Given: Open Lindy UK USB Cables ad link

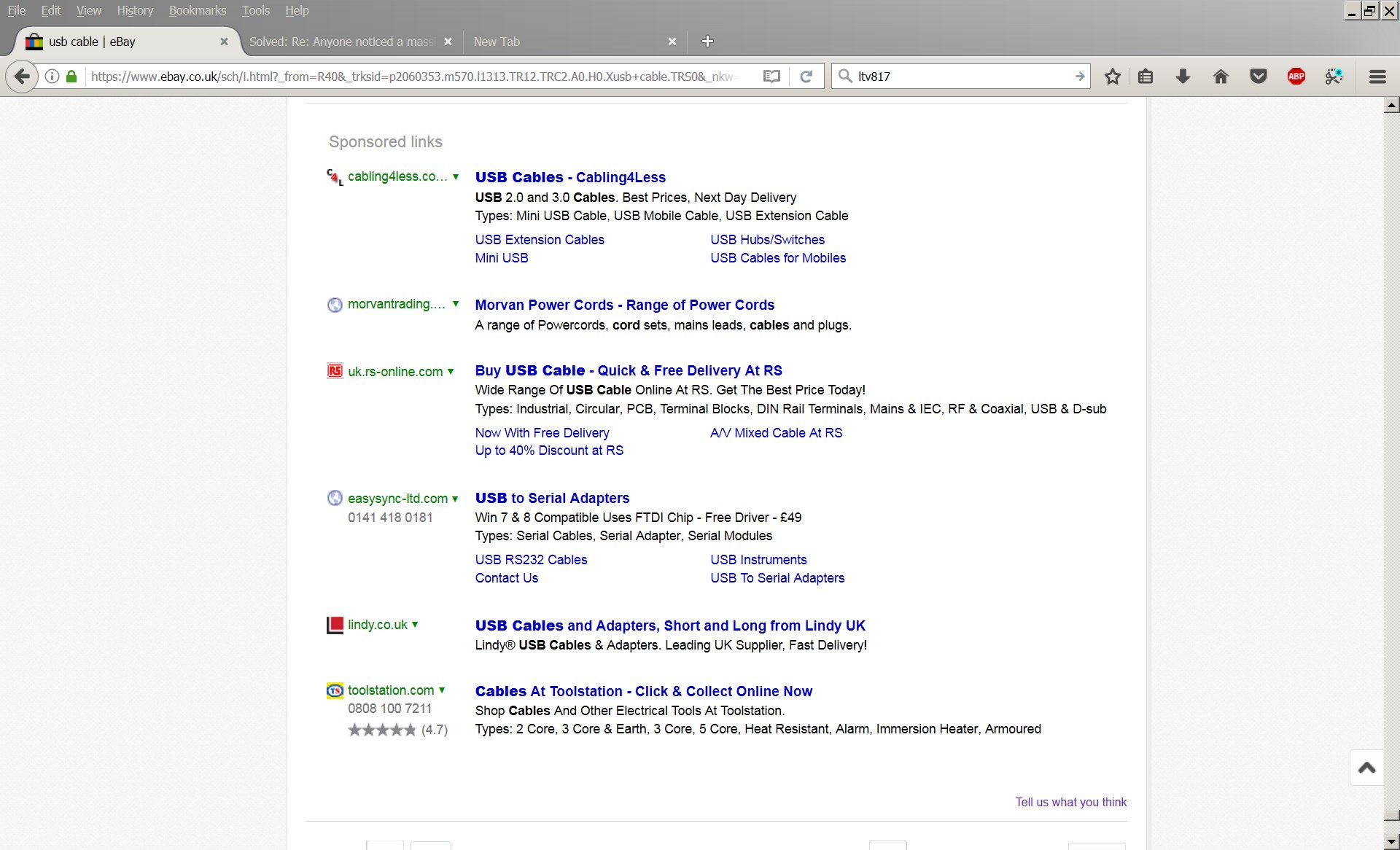Looking at the screenshot, I should coord(670,625).
